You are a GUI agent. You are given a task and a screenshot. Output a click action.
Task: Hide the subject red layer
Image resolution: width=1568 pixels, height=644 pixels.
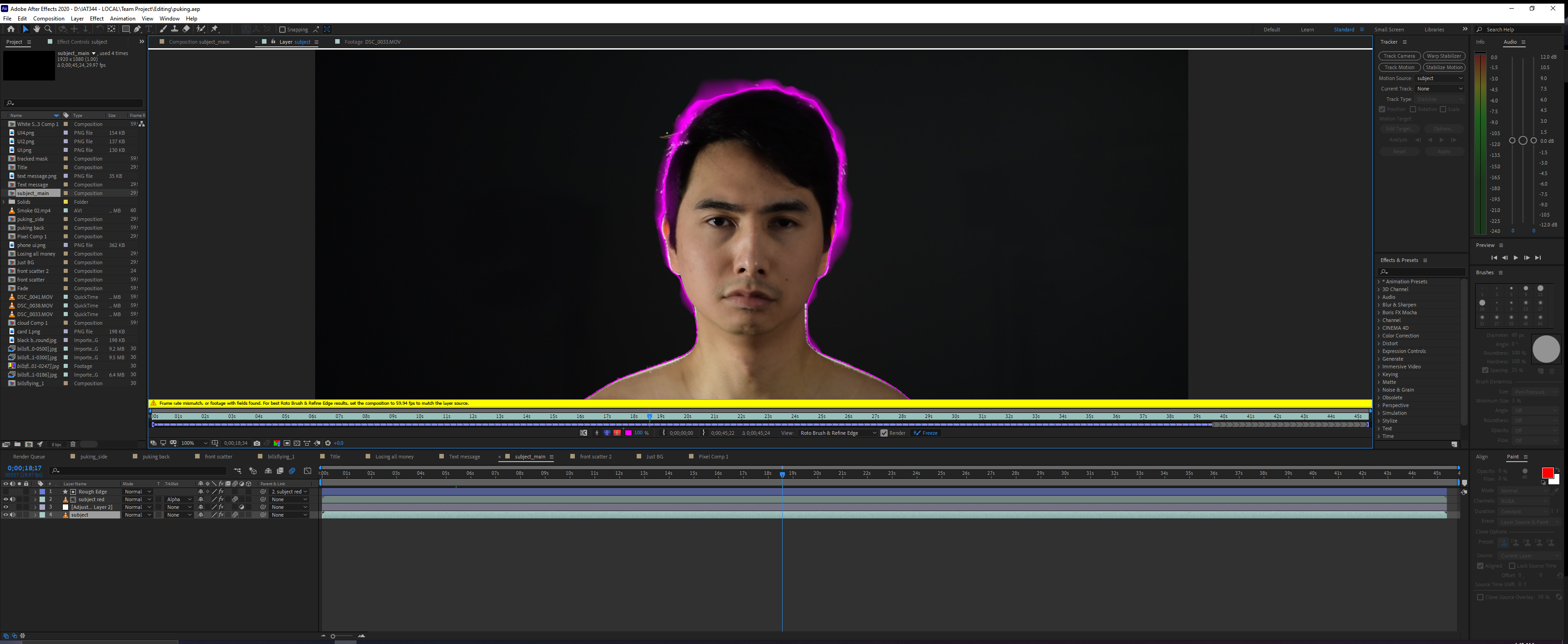[x=5, y=499]
